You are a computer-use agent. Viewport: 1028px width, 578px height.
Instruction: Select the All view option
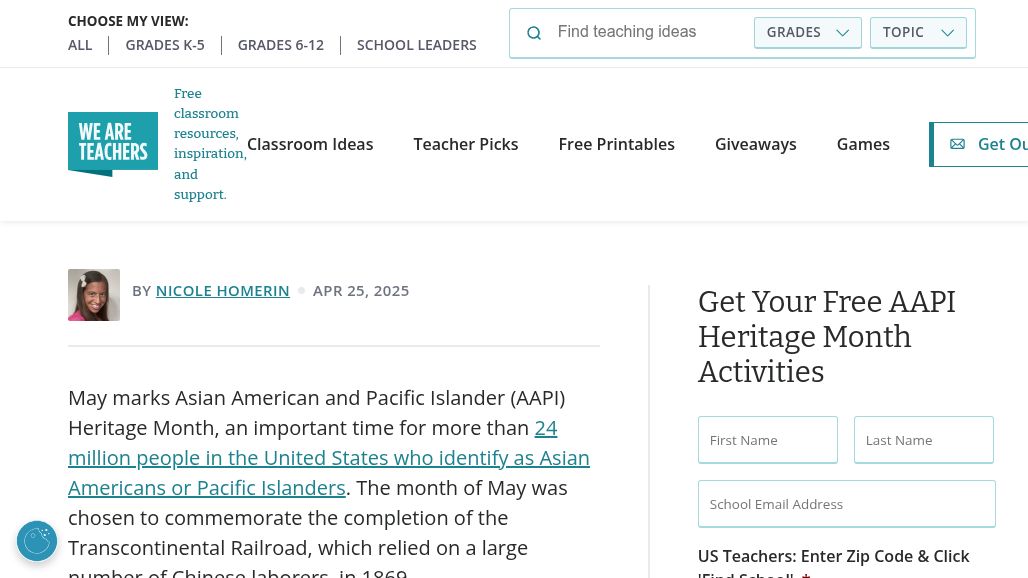tap(80, 45)
